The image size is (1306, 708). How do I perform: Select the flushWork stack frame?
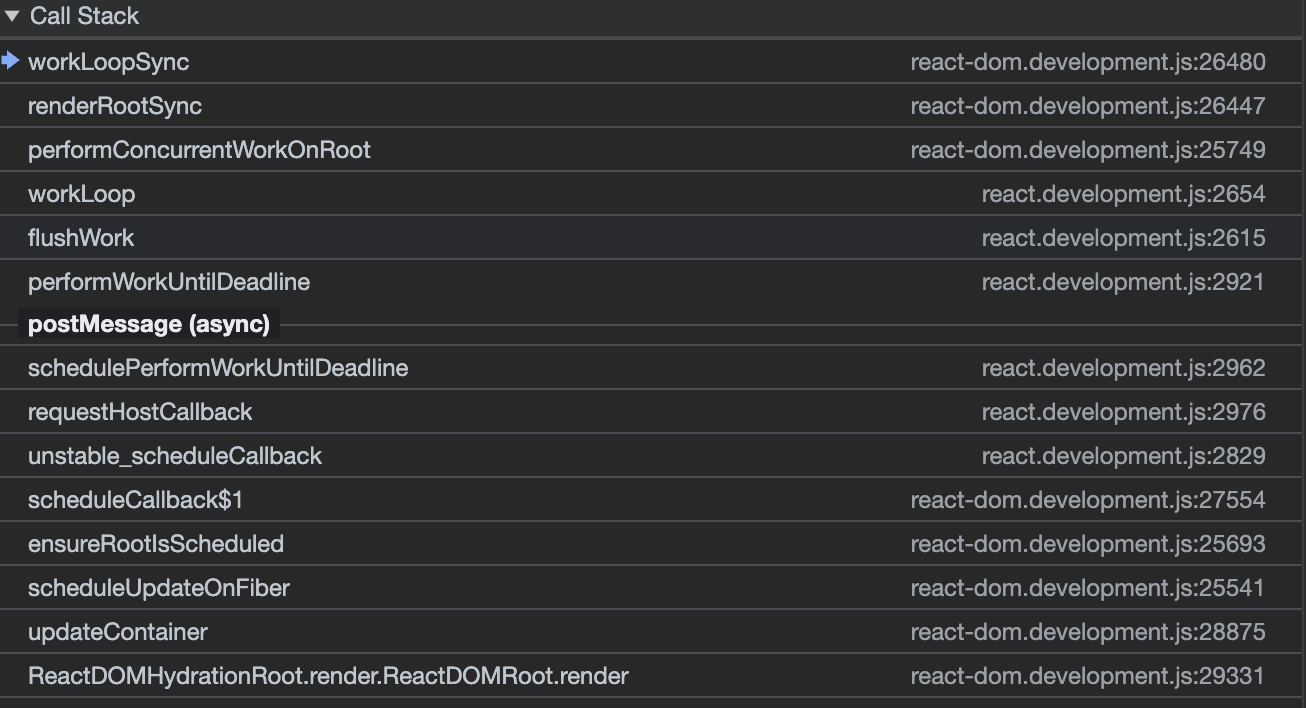tap(82, 237)
